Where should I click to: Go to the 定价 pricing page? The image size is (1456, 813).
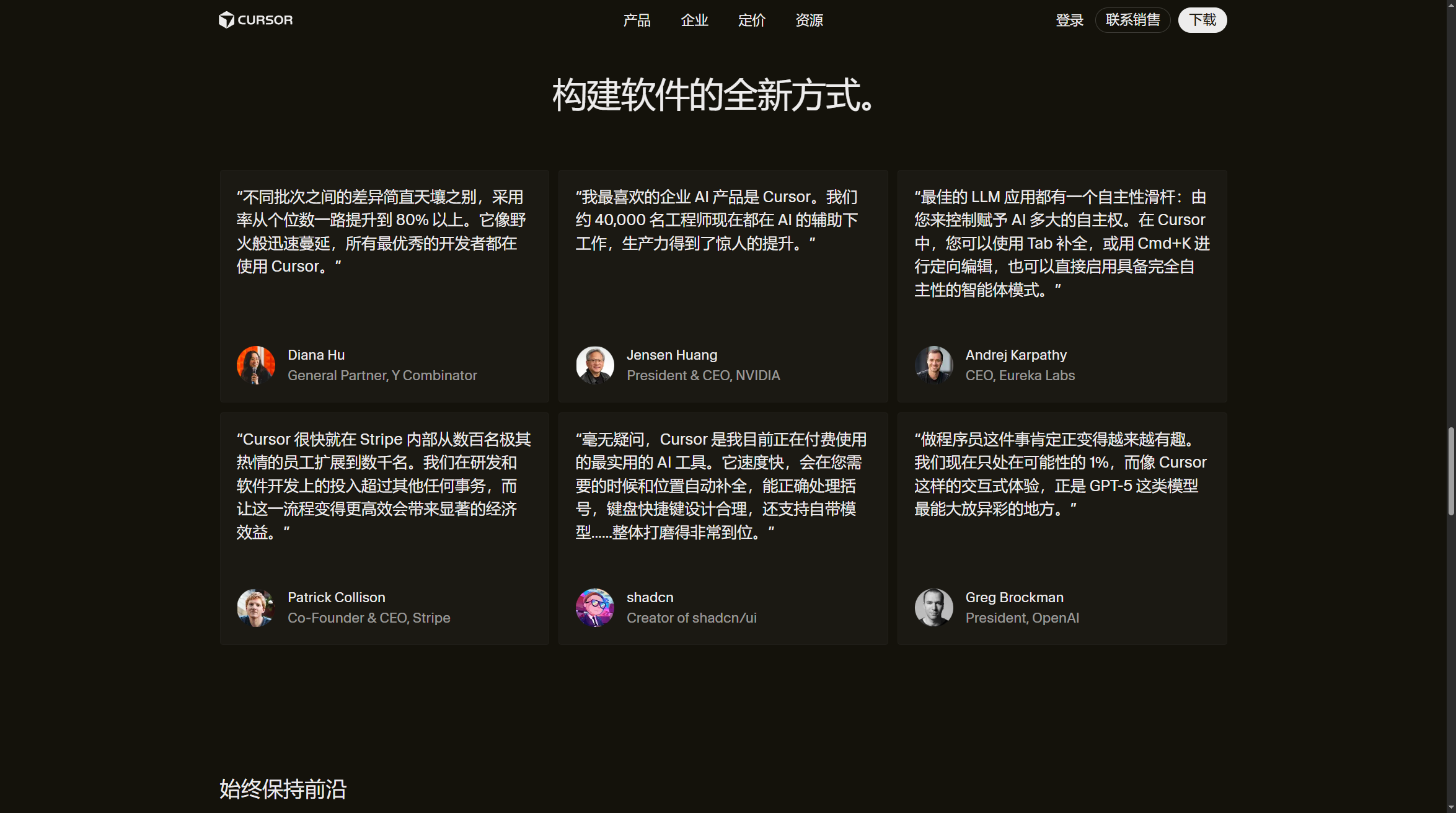(x=752, y=20)
